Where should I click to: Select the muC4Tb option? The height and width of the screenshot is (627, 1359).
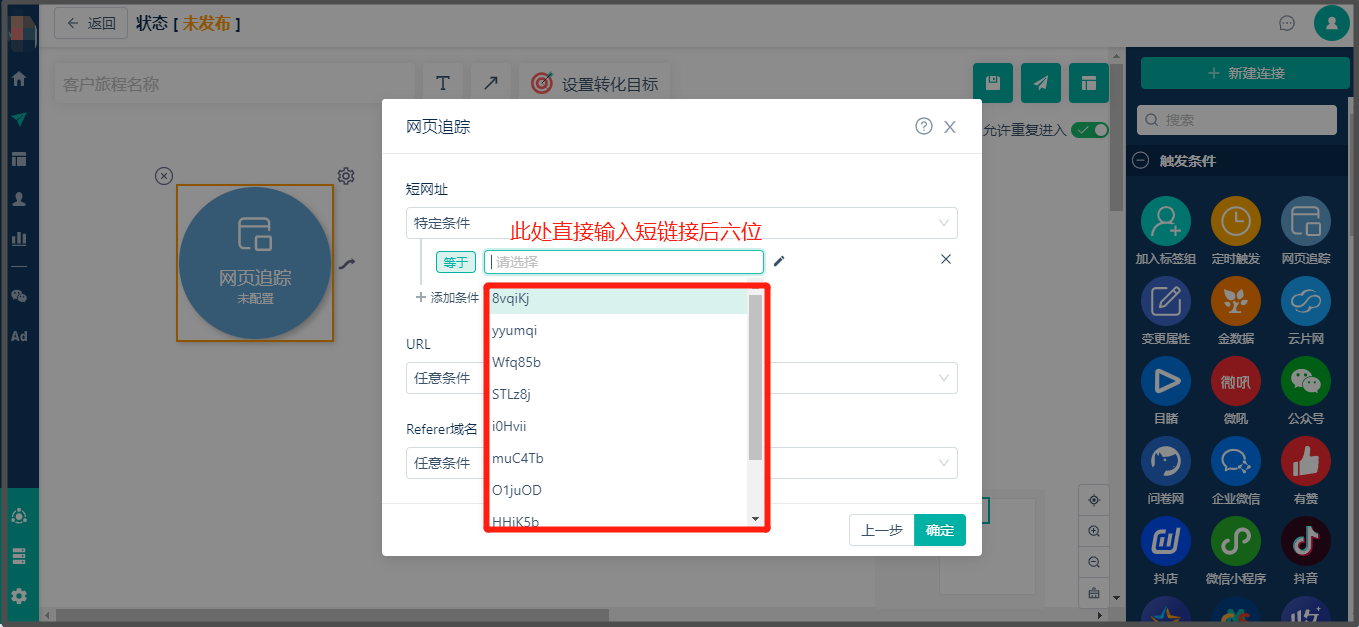point(618,458)
